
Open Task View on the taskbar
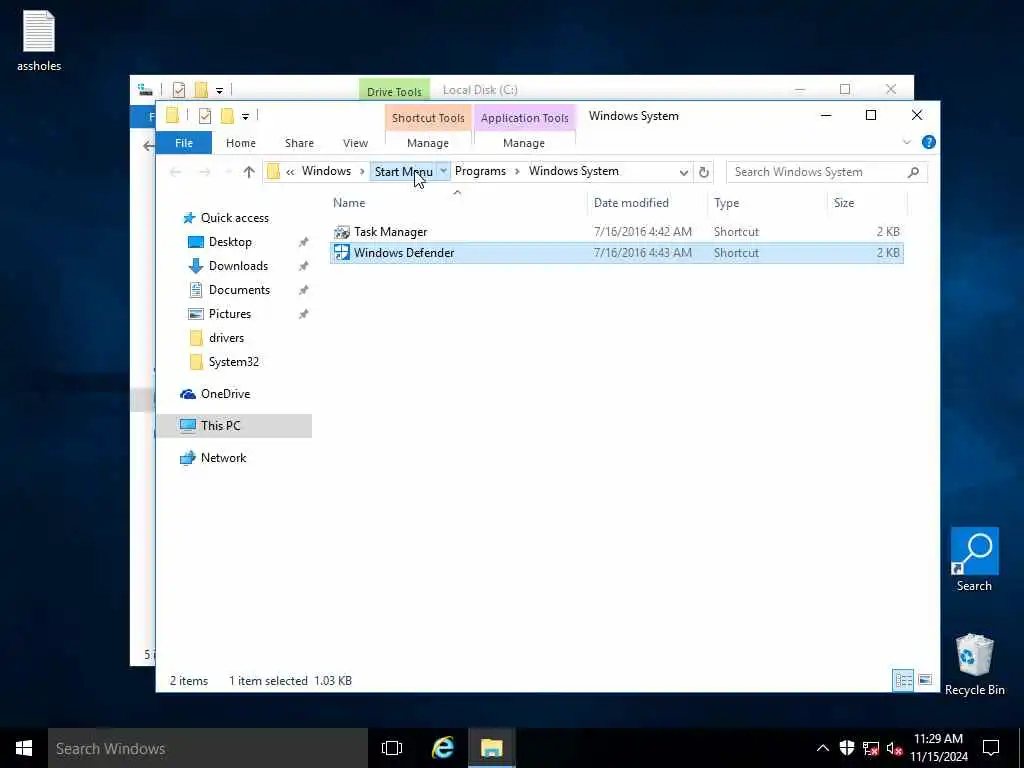click(392, 748)
